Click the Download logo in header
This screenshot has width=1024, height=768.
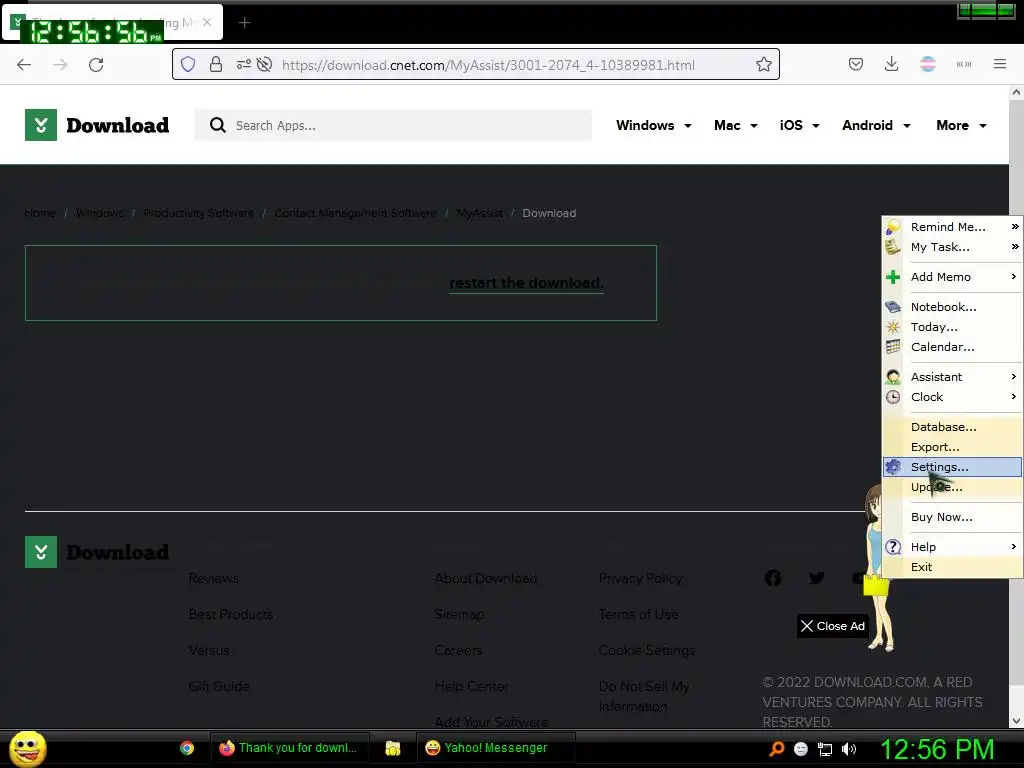point(97,125)
